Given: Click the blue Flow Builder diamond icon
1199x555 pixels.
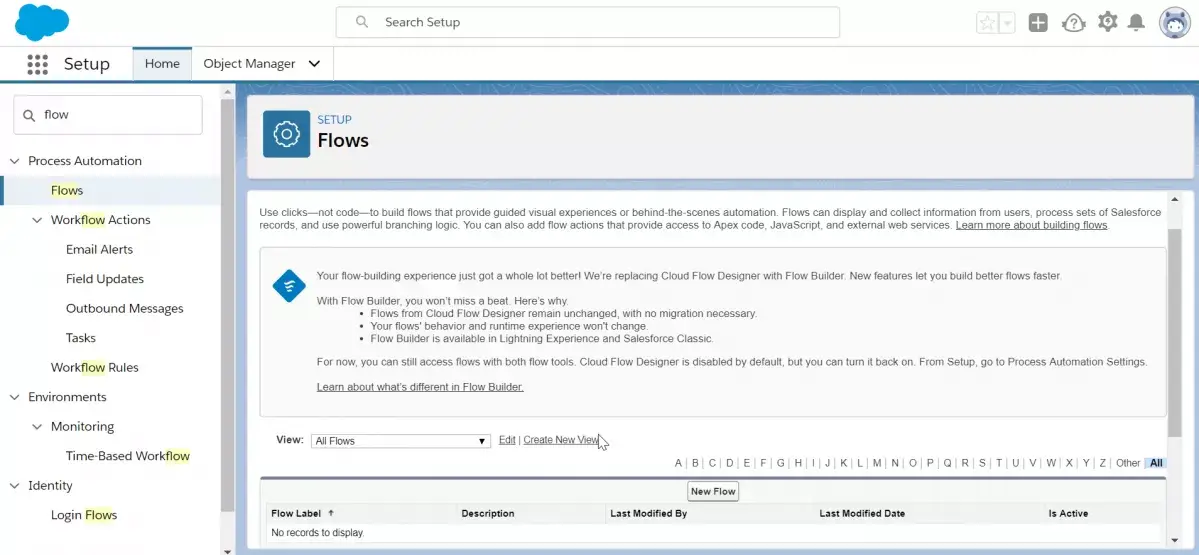Looking at the screenshot, I should (289, 286).
